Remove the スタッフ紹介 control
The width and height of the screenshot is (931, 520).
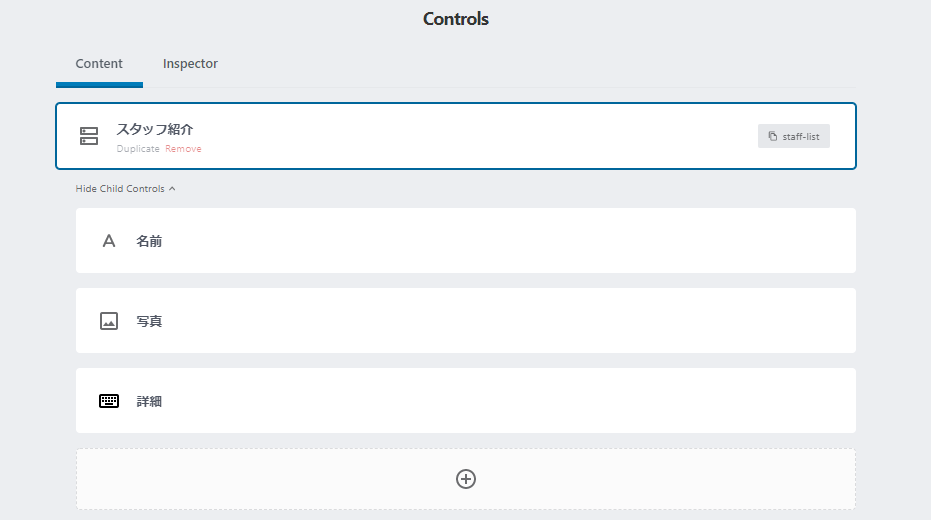pyautogui.click(x=183, y=149)
